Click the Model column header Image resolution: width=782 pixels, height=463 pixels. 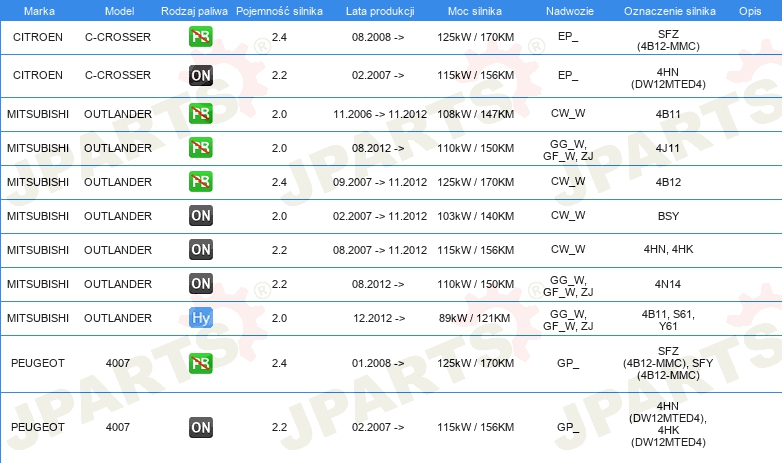coord(119,11)
